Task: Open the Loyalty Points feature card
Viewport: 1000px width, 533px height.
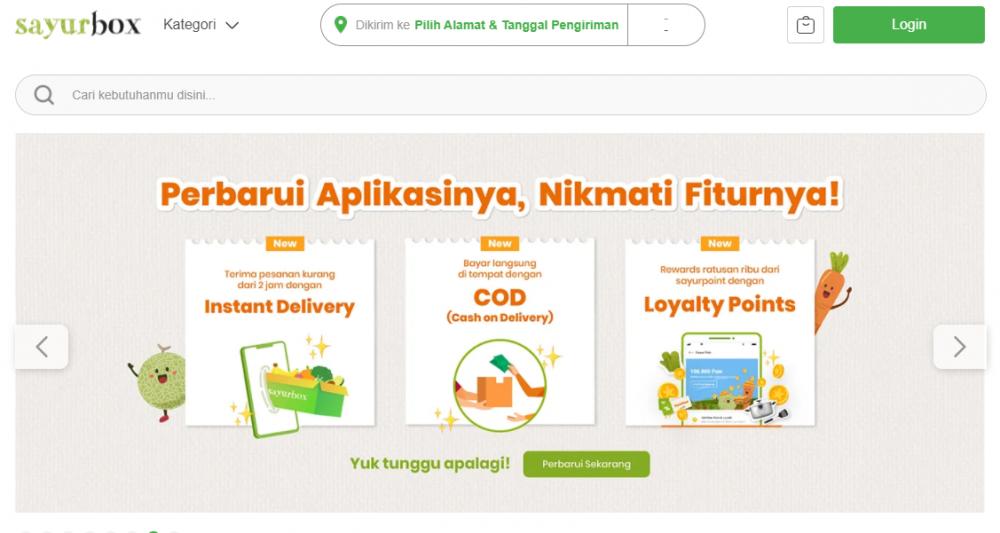Action: coord(720,332)
